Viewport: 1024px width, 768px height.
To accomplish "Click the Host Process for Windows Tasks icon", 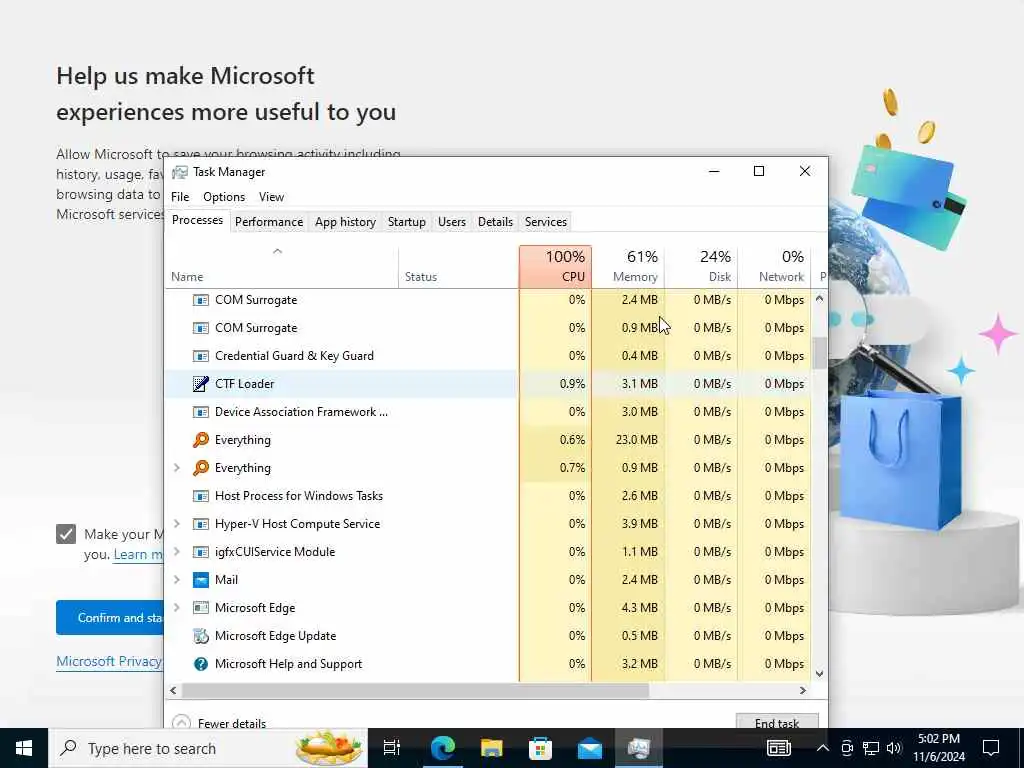I will point(200,496).
